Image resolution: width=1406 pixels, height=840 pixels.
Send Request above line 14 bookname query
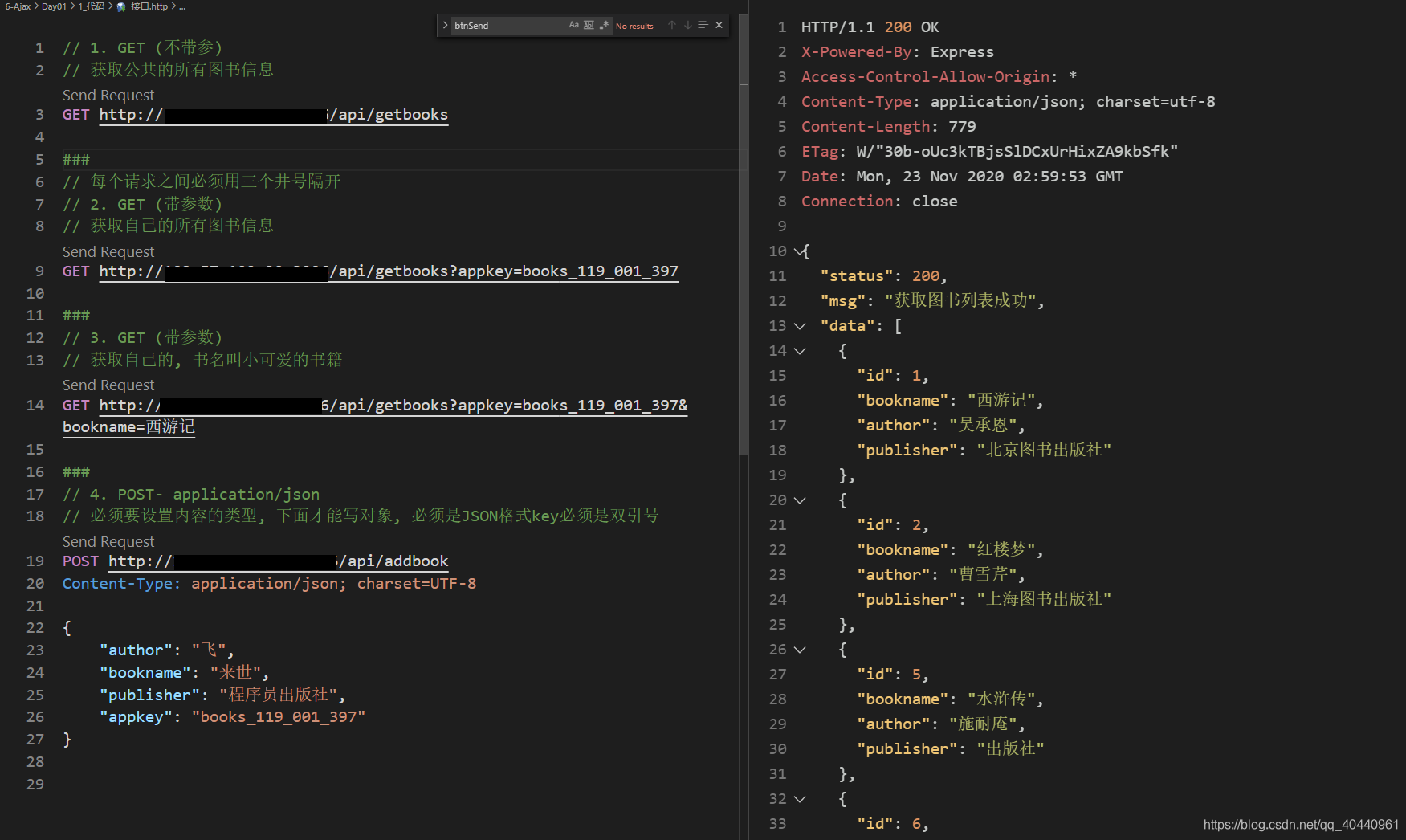108,385
